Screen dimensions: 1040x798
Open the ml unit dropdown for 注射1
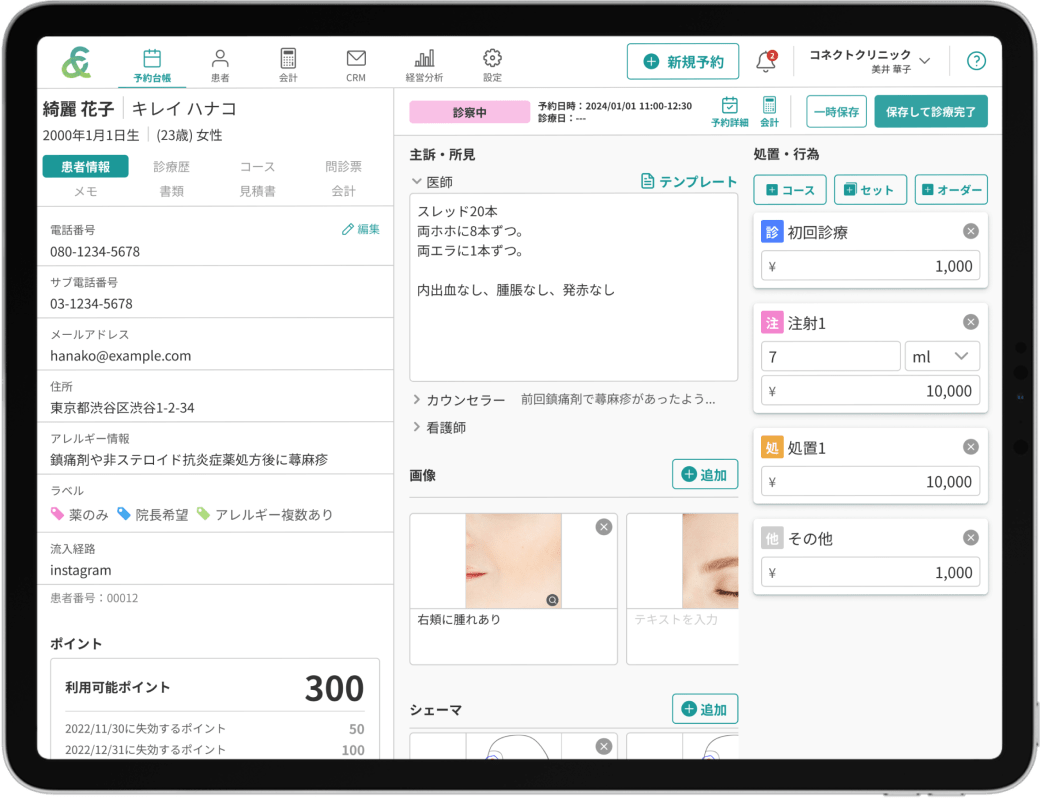pyautogui.click(x=941, y=355)
